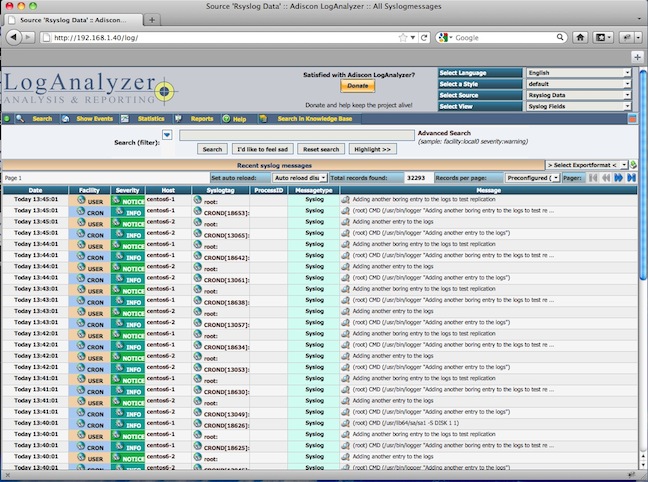Click the green Help question icon
The image size is (648, 482).
click(226, 119)
